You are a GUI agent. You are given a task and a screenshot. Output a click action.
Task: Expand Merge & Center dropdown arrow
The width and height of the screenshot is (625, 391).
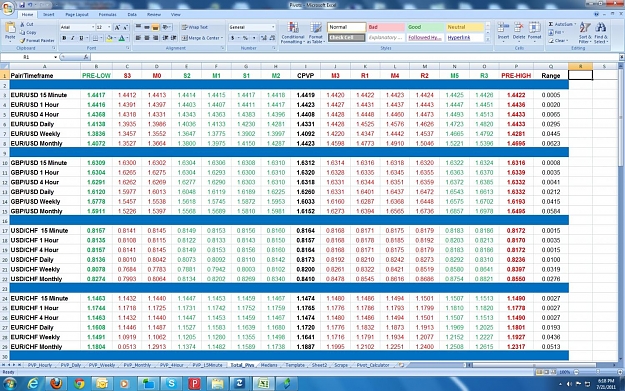click(x=222, y=38)
